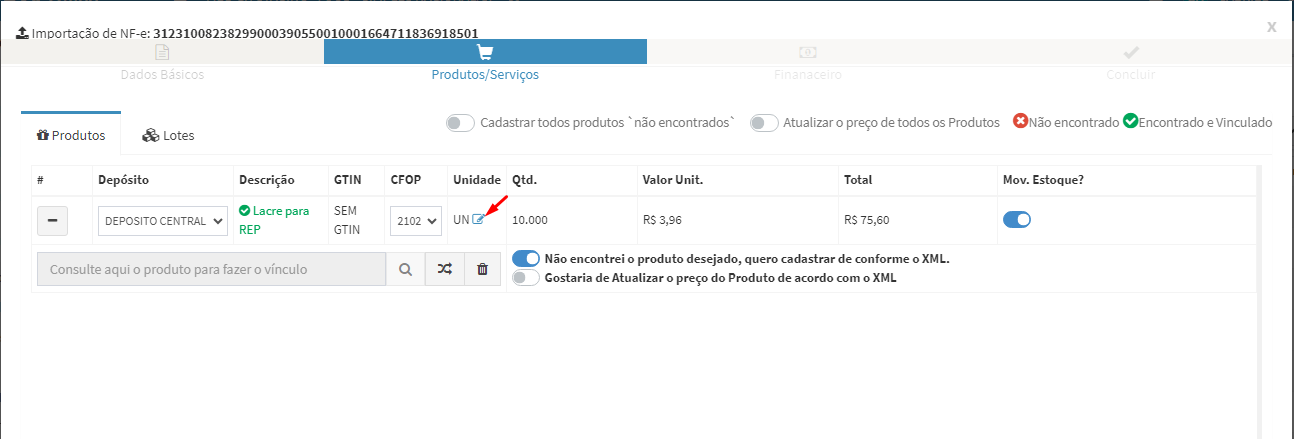1294x439 pixels.
Task: Click the checkmark icon for Concluir step
Action: pyautogui.click(x=1131, y=52)
